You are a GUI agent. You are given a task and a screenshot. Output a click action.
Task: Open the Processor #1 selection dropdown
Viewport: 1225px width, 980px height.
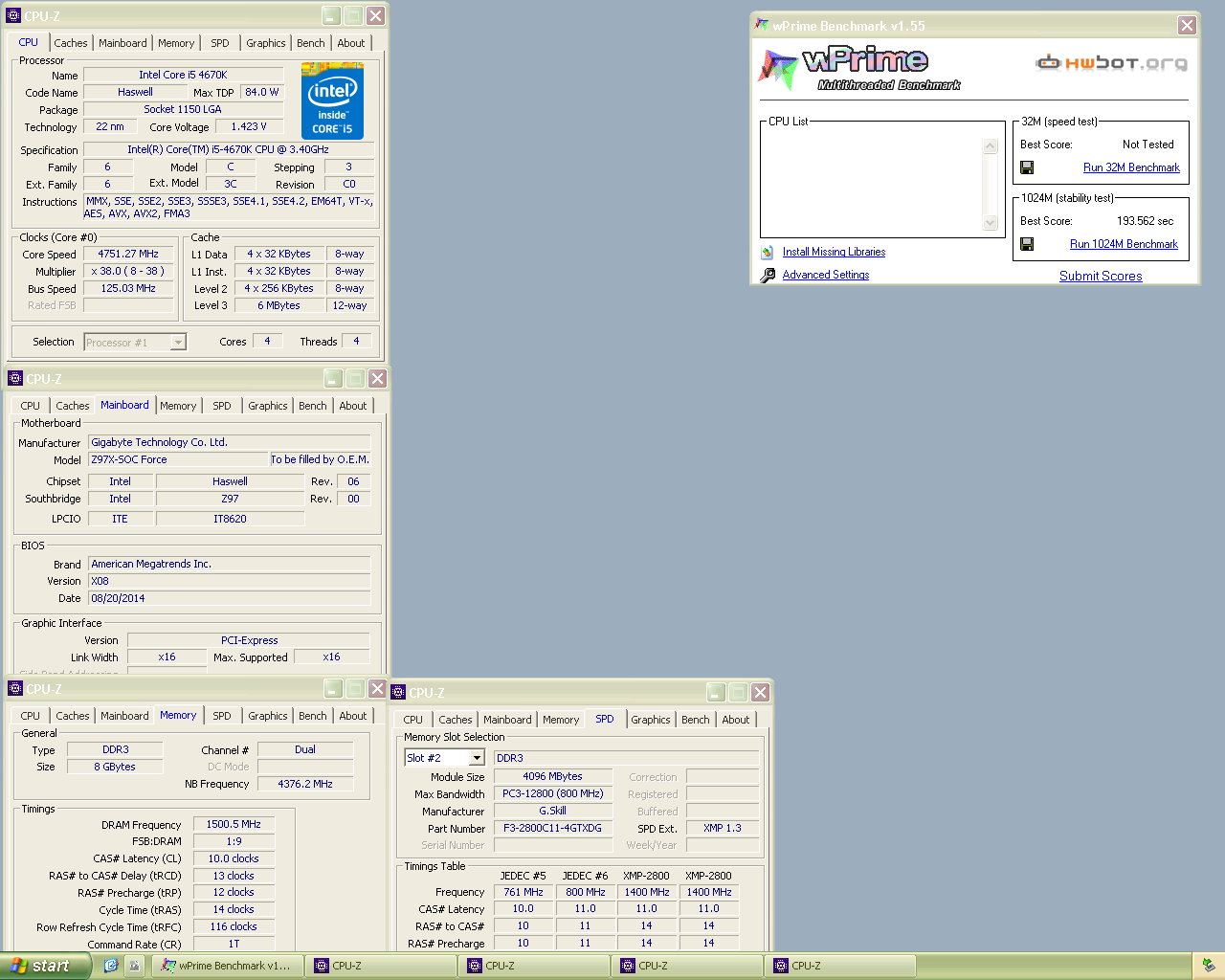[x=178, y=343]
